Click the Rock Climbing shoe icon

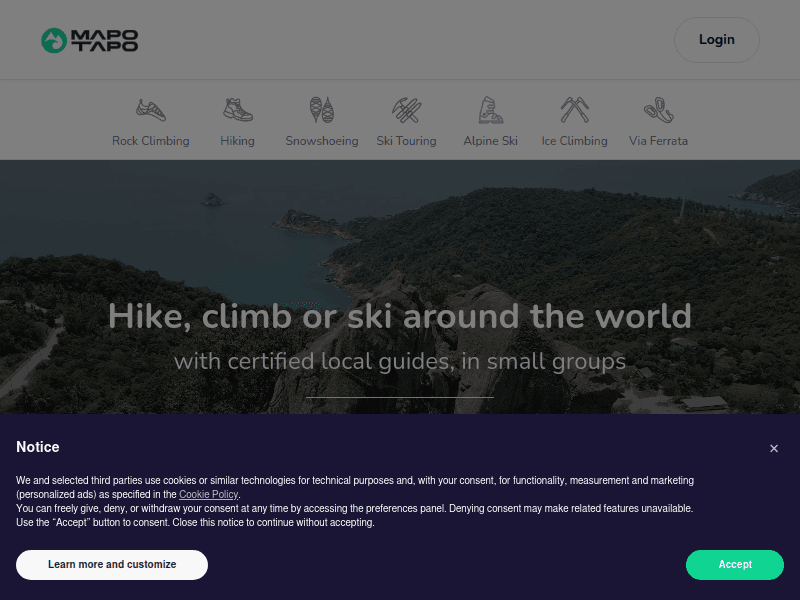pos(151,110)
